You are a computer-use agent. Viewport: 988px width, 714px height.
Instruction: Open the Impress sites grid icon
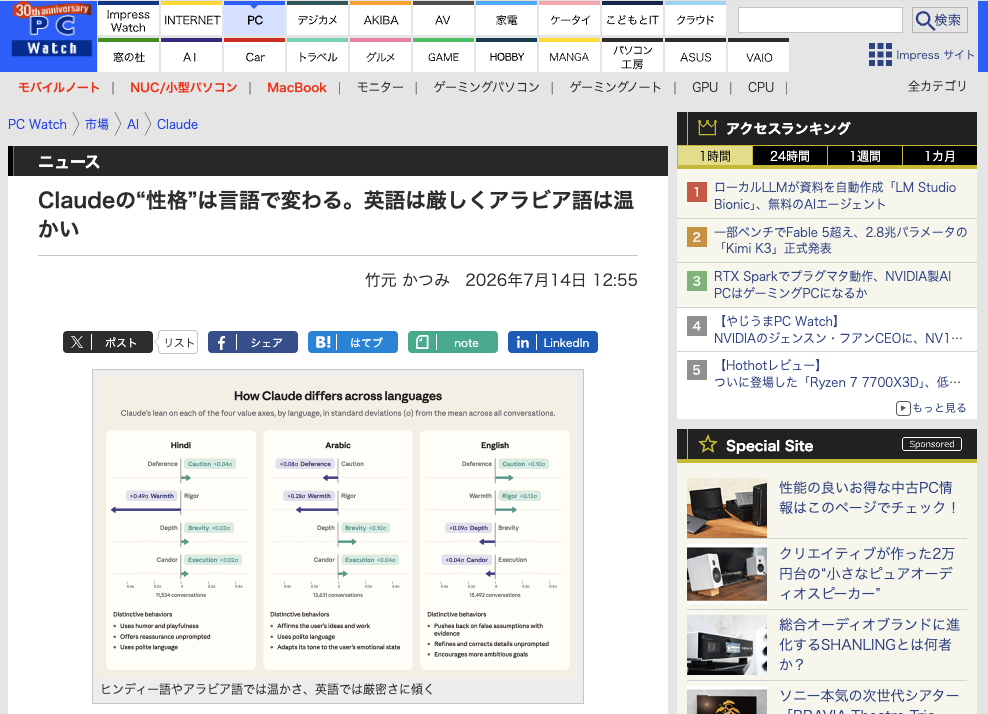tap(880, 55)
